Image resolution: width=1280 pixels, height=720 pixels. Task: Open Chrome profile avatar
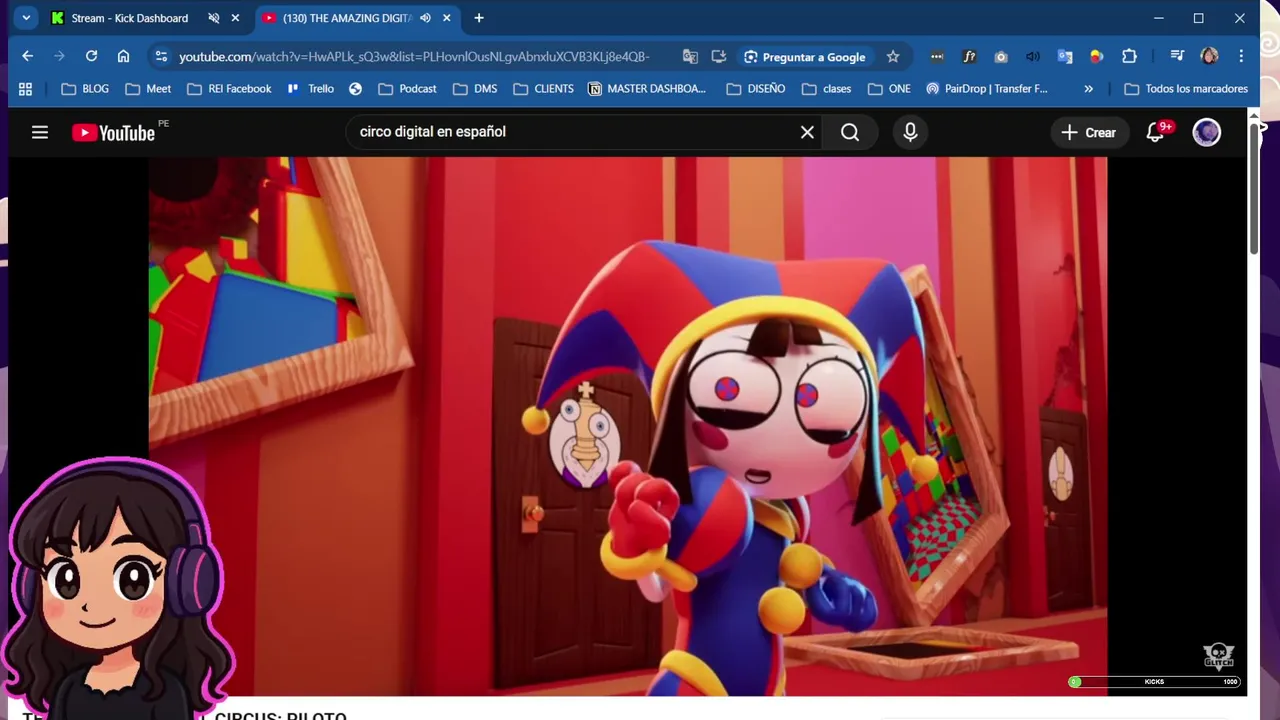1209,57
